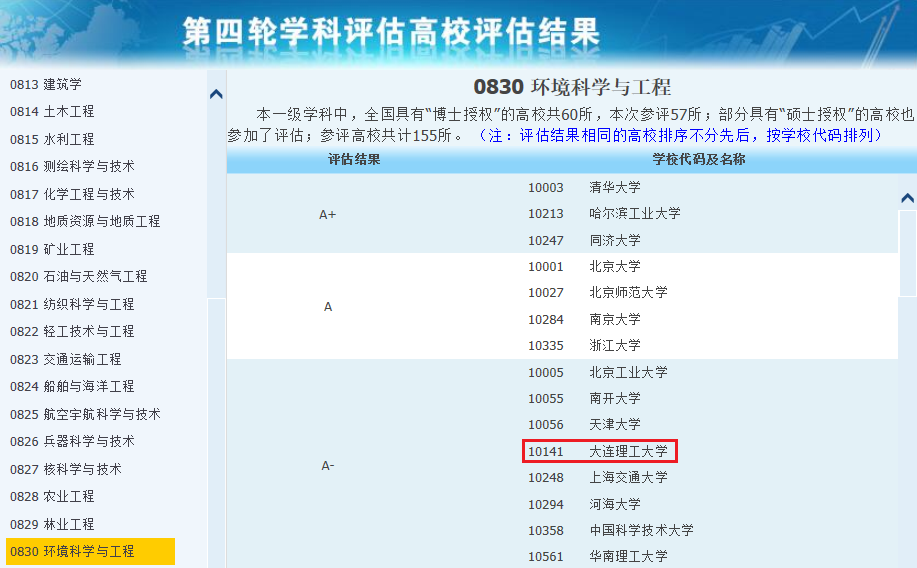Screen dimensions: 917x568
Task: Click 南开大学 entry
Action: [615, 398]
